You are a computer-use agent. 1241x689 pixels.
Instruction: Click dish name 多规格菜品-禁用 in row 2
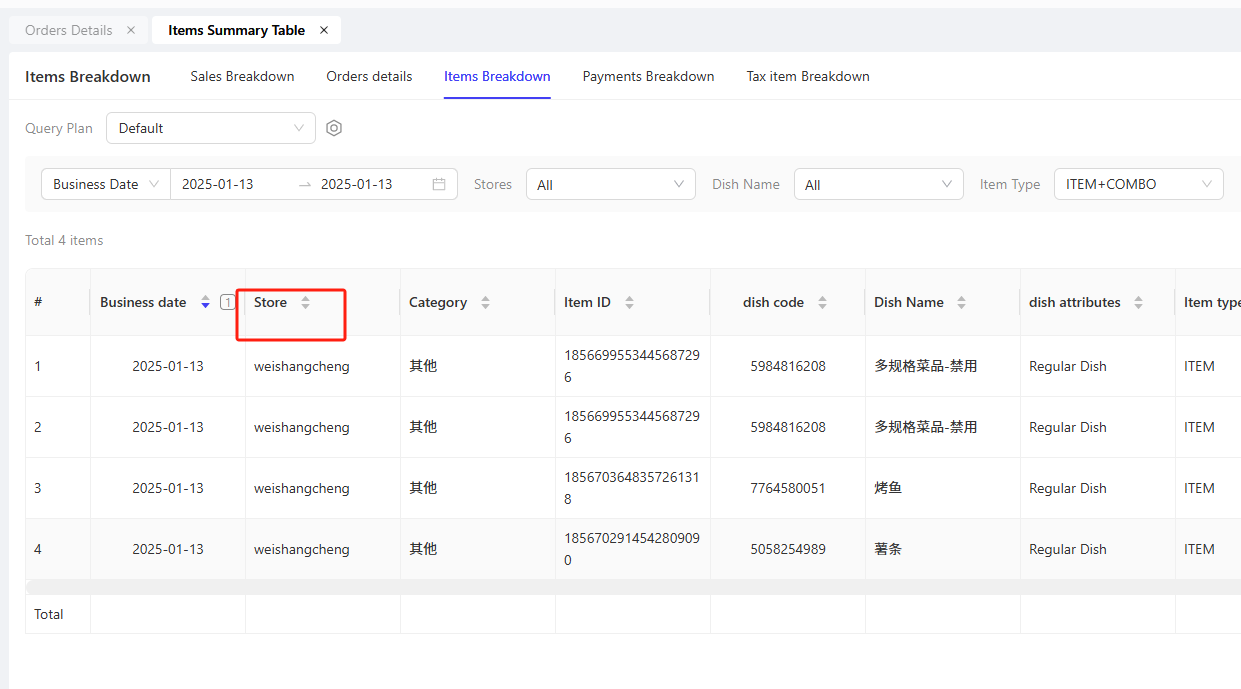(926, 427)
